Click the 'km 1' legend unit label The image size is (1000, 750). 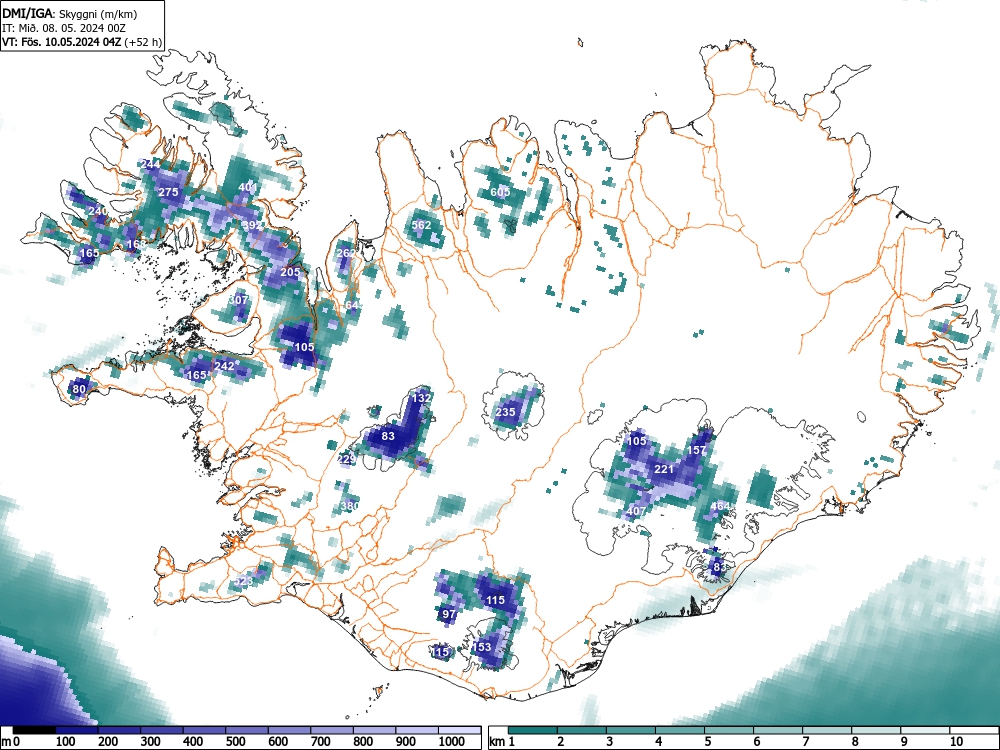(503, 742)
